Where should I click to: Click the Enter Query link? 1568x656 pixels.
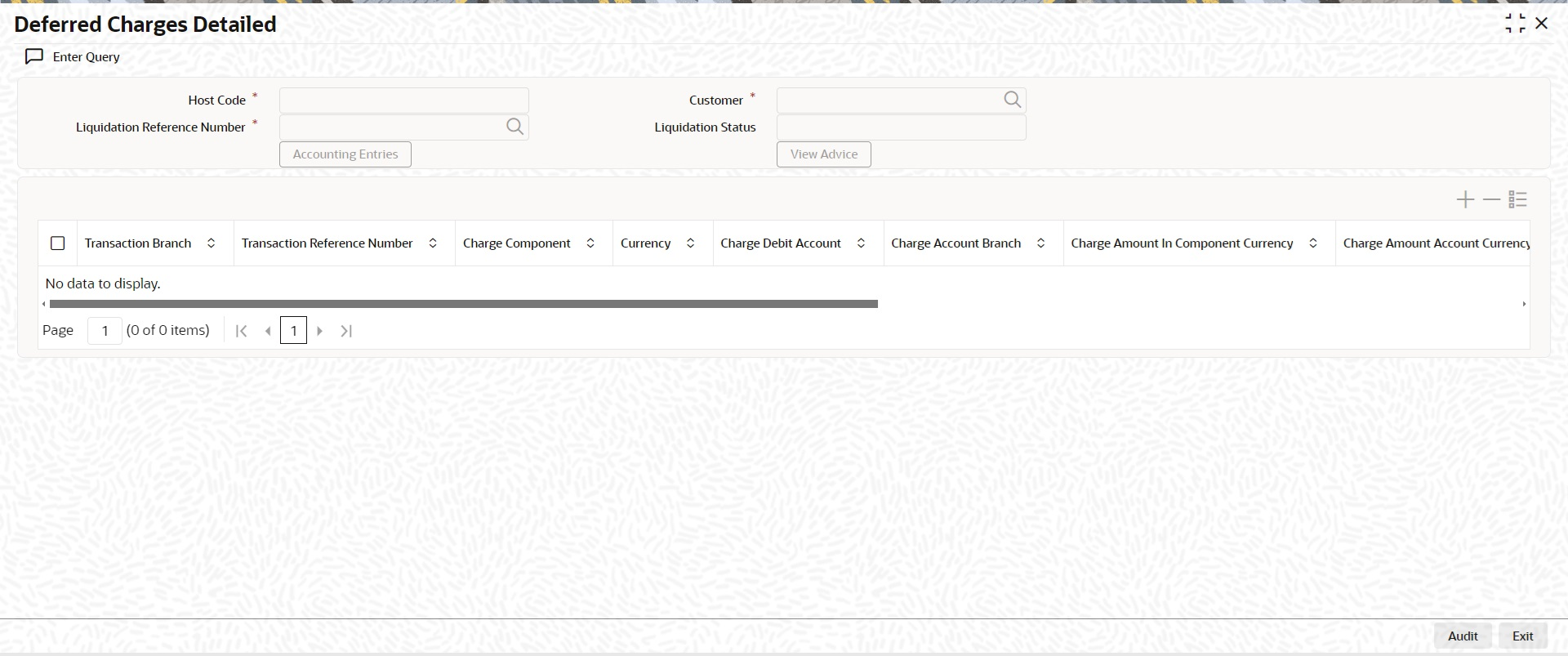click(87, 56)
